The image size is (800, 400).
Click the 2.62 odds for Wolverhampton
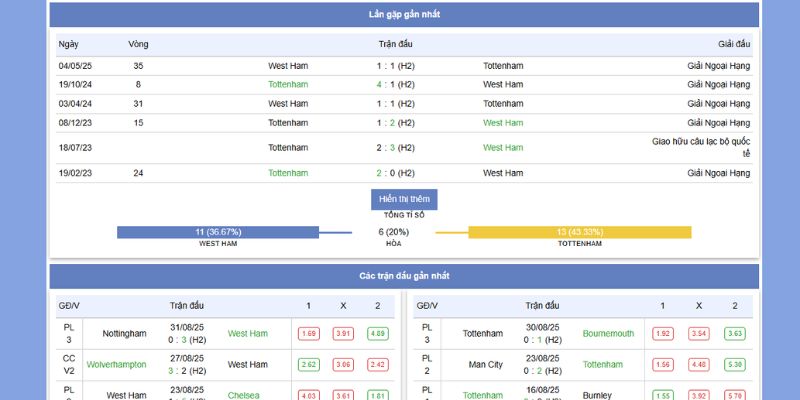click(309, 365)
